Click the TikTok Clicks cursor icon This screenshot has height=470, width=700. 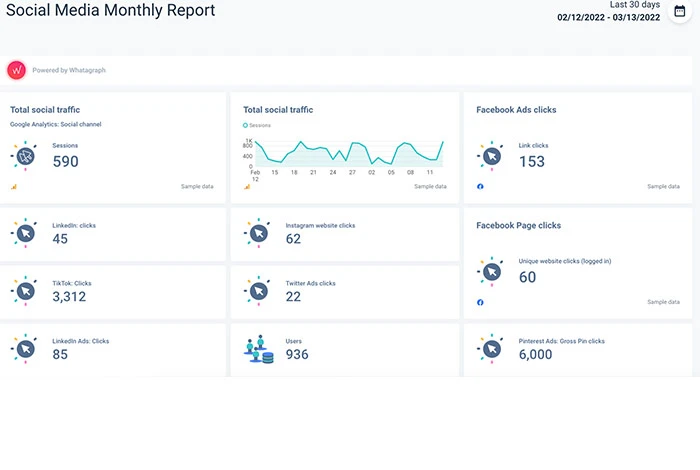click(x=25, y=290)
